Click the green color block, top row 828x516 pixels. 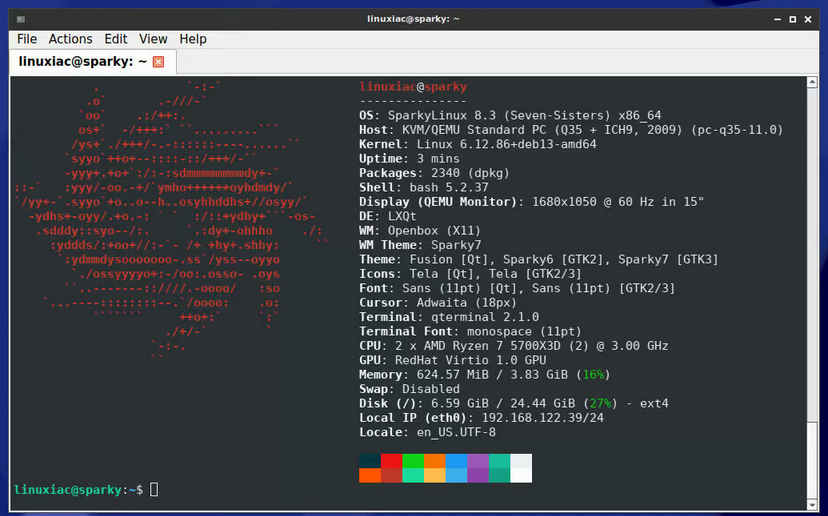tap(413, 461)
